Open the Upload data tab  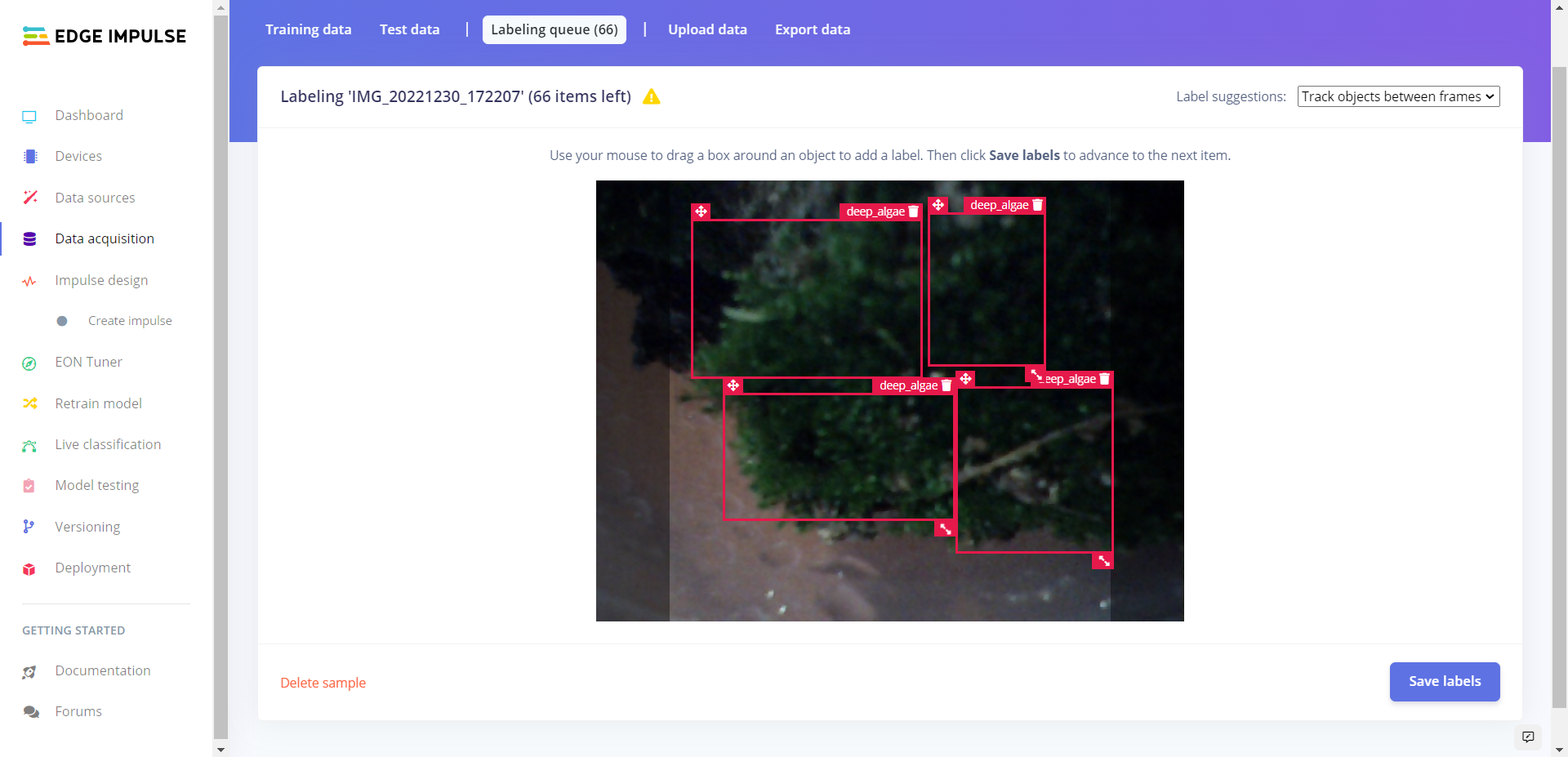pos(707,29)
